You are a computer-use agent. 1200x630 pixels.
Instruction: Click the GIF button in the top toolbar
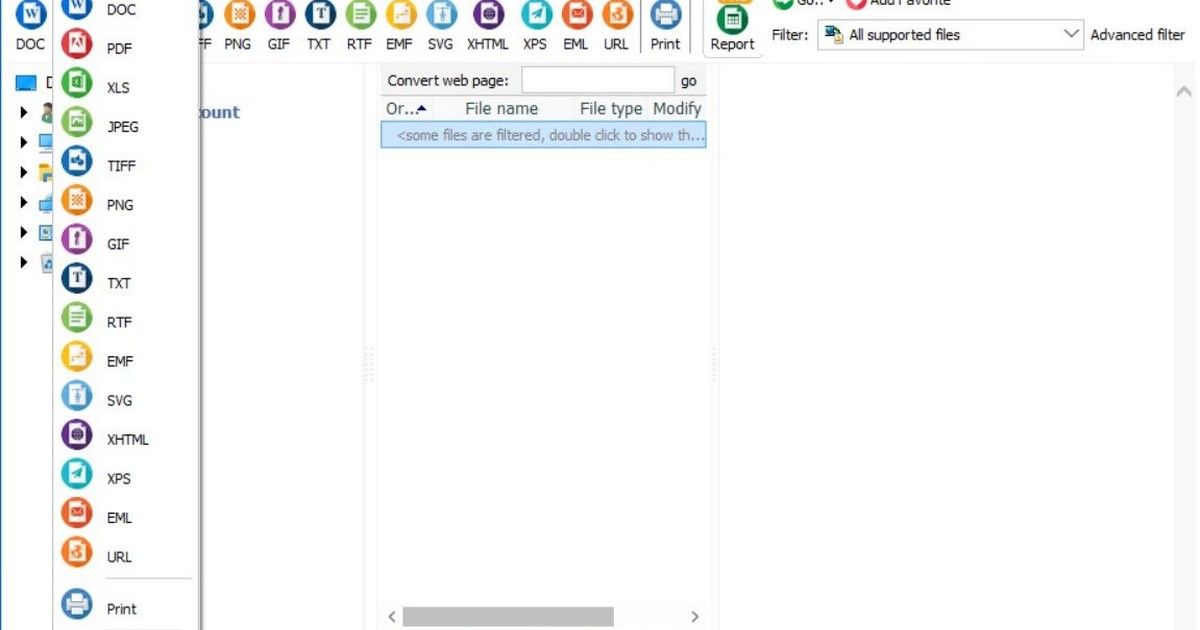pos(279,24)
